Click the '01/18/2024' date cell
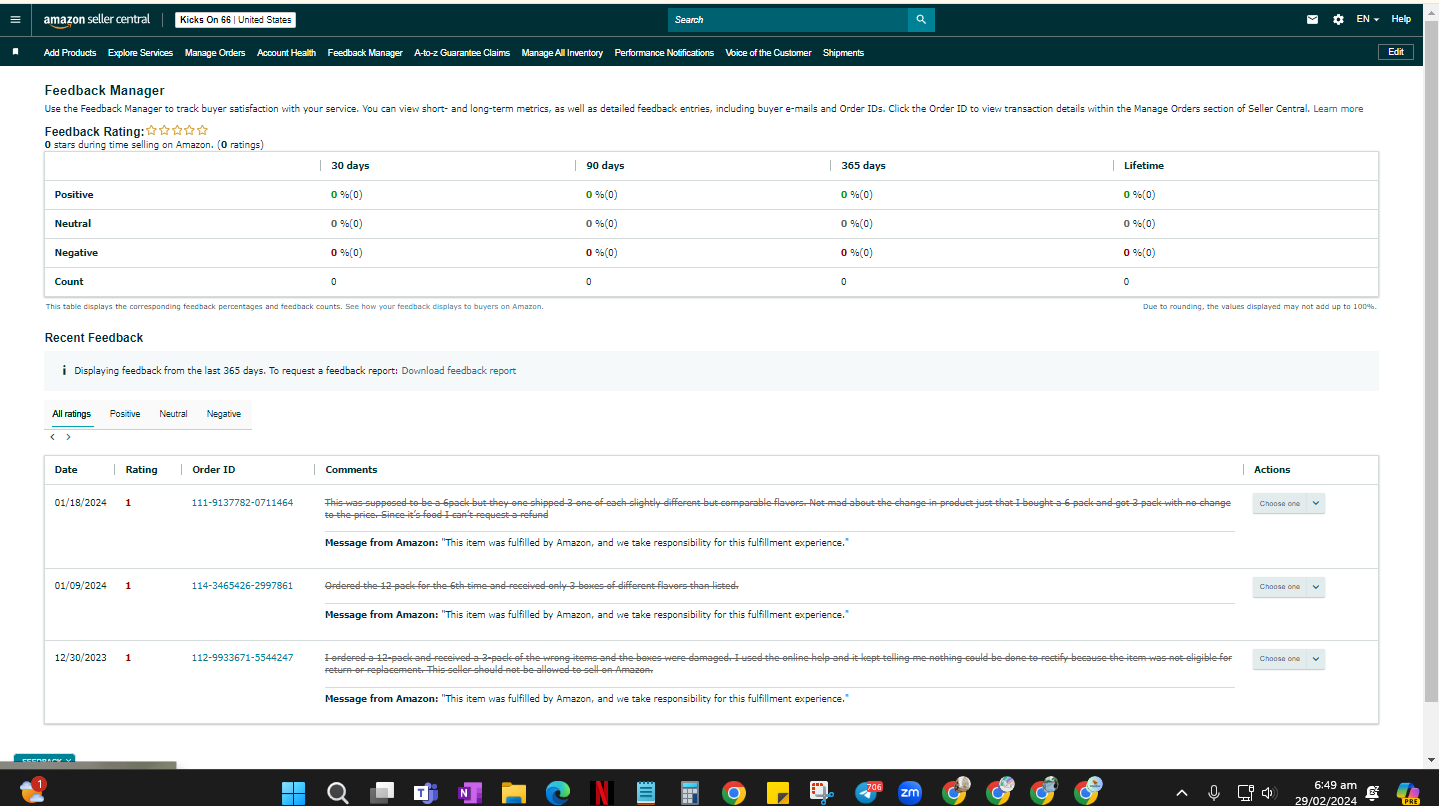This screenshot has height=806, width=1439. pyautogui.click(x=80, y=503)
